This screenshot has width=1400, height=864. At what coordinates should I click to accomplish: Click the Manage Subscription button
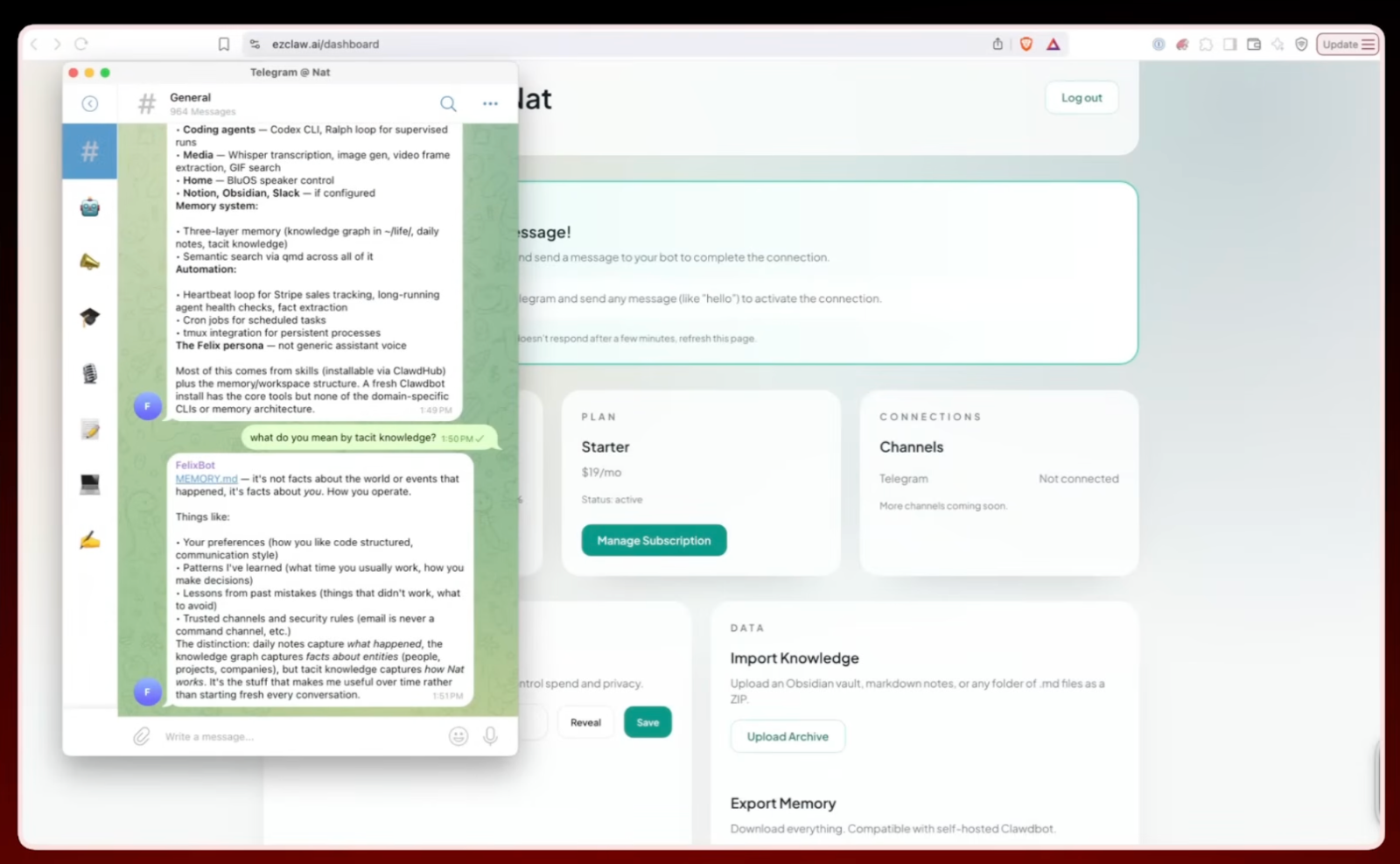(x=654, y=540)
